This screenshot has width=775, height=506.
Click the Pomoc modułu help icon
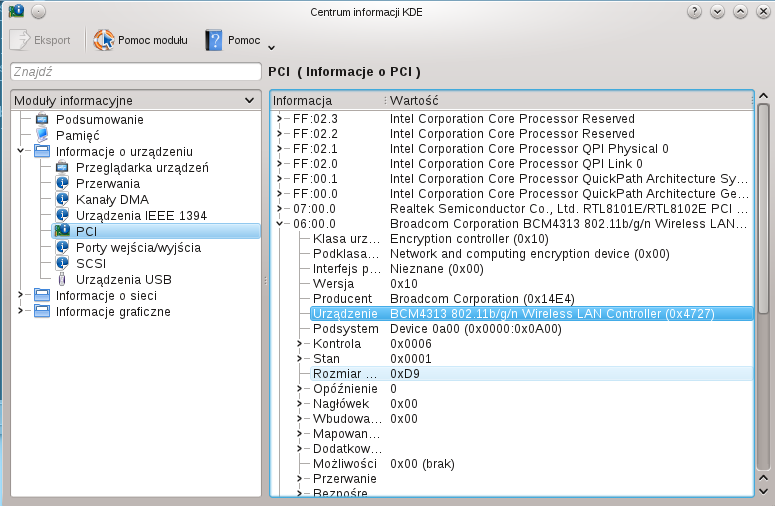coord(104,40)
